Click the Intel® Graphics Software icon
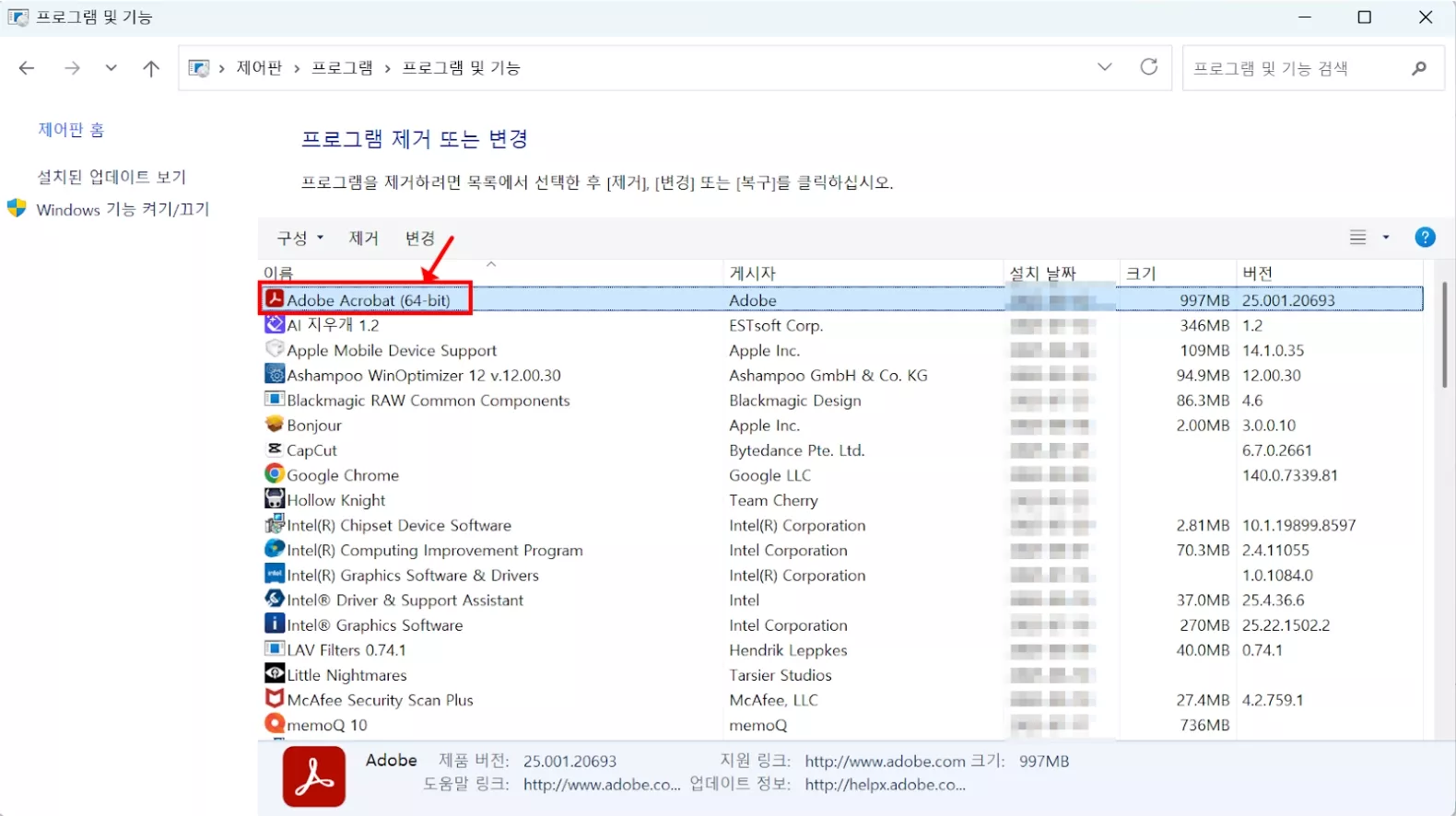Screen dimensions: 1456x816 274,624
